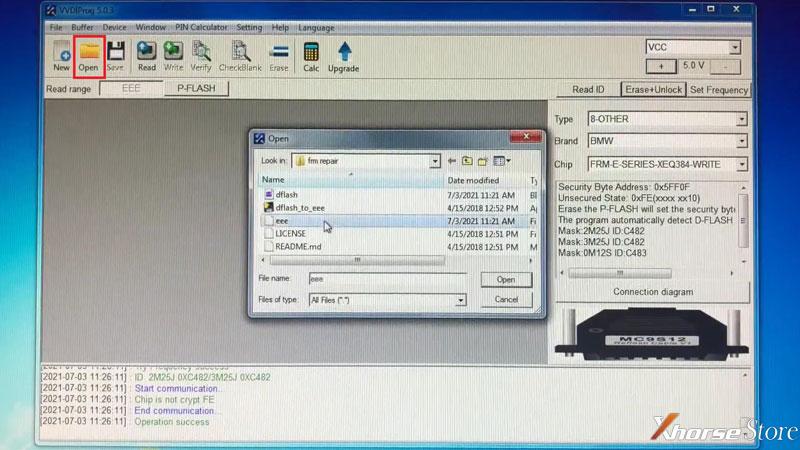Open the Setting menu
Screen dimensions: 800x450
click(249, 28)
